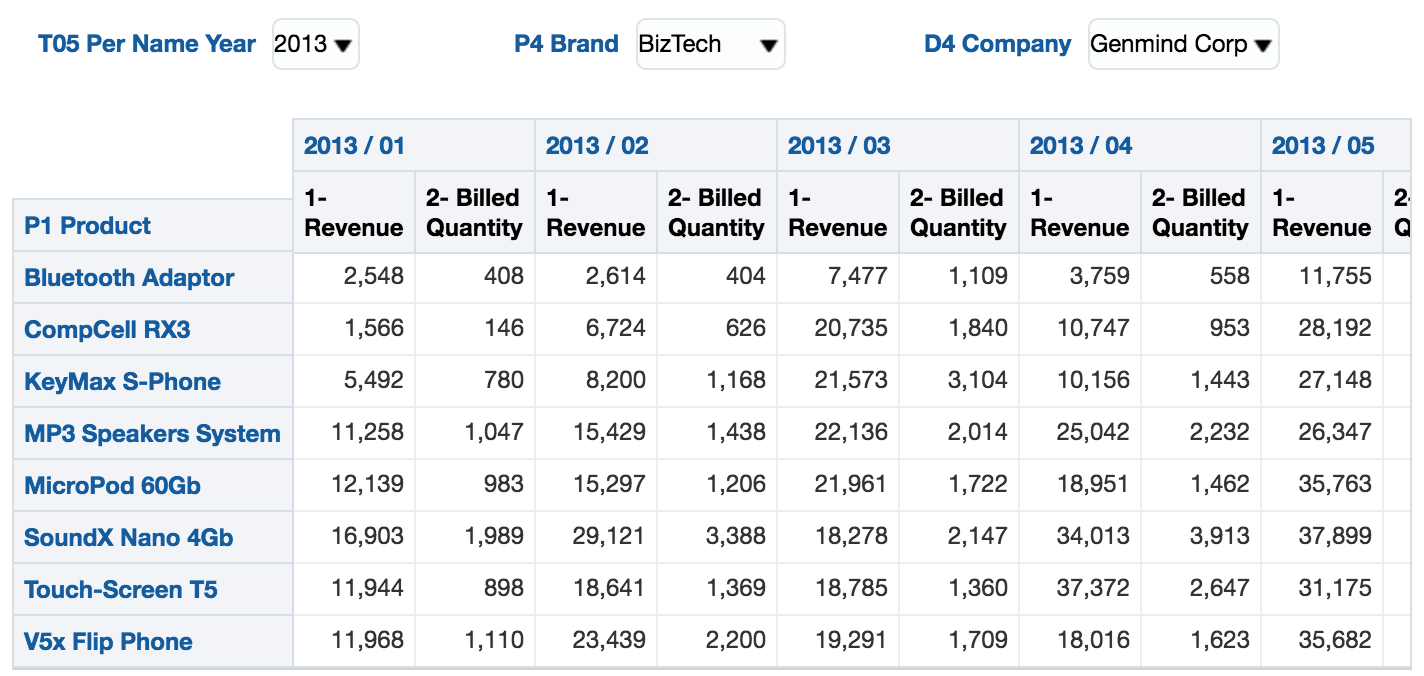The height and width of the screenshot is (676, 1424).
Task: Click the 2013 / 03 column group header
Action: (x=837, y=145)
